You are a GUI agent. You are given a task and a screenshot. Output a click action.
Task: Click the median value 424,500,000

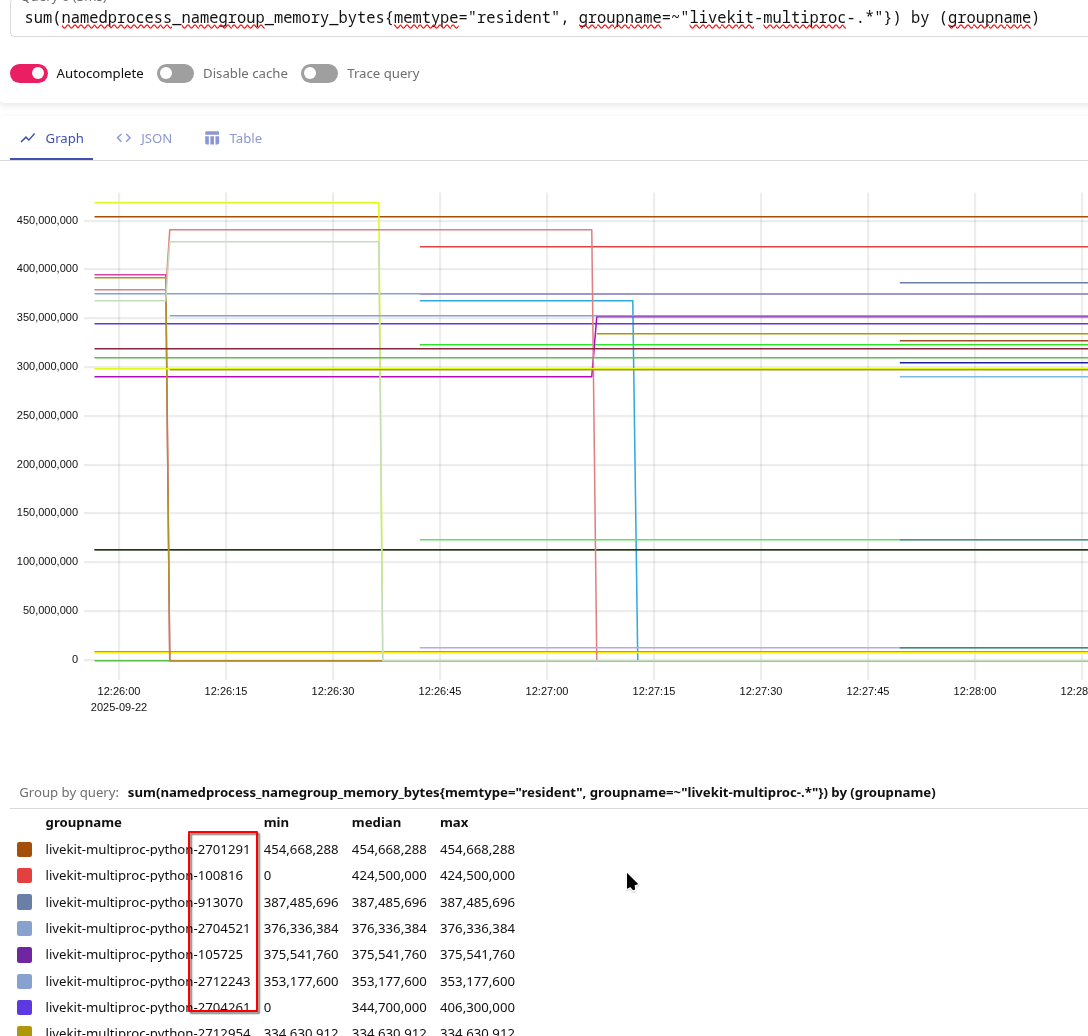[389, 876]
